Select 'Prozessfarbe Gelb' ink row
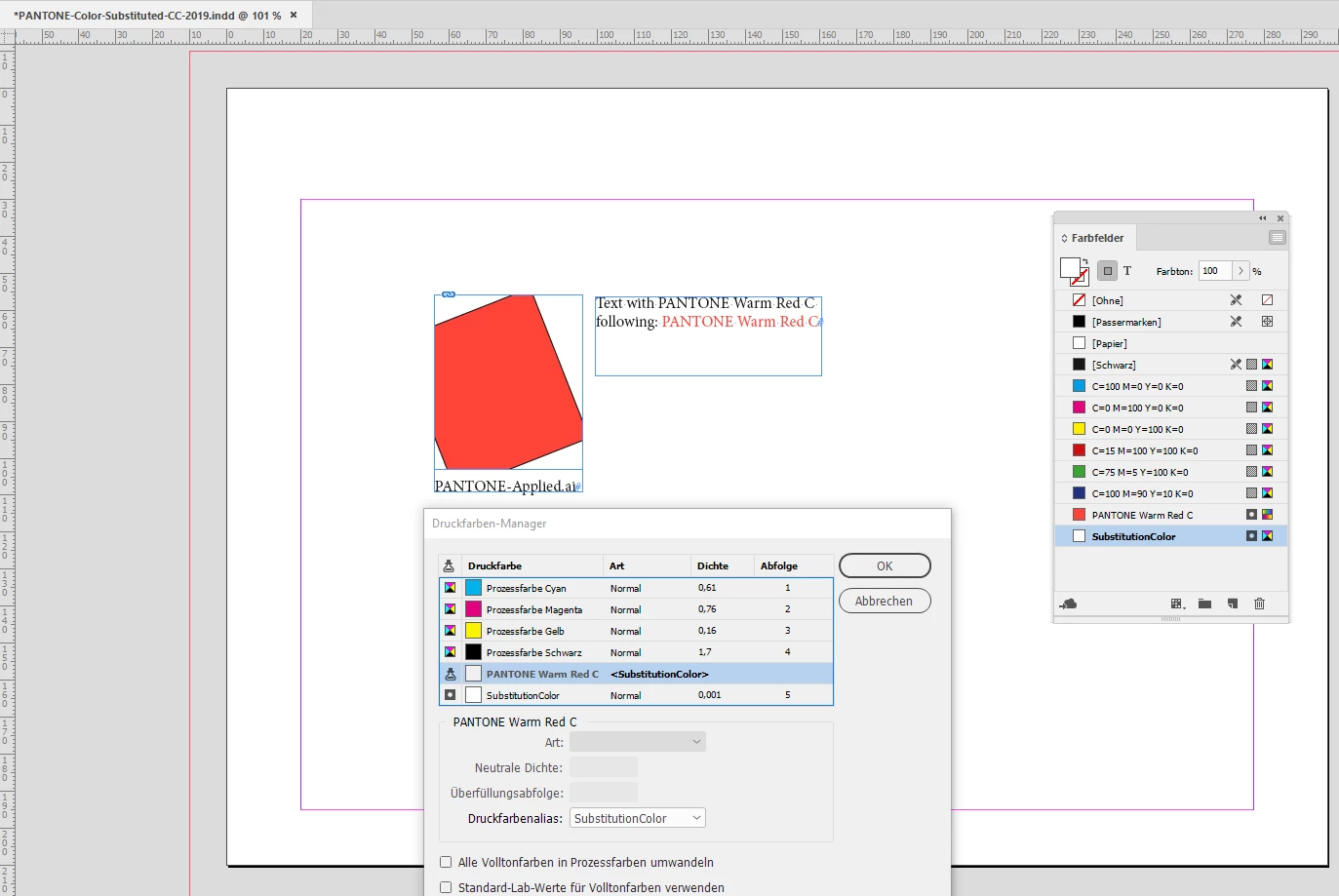 point(637,631)
